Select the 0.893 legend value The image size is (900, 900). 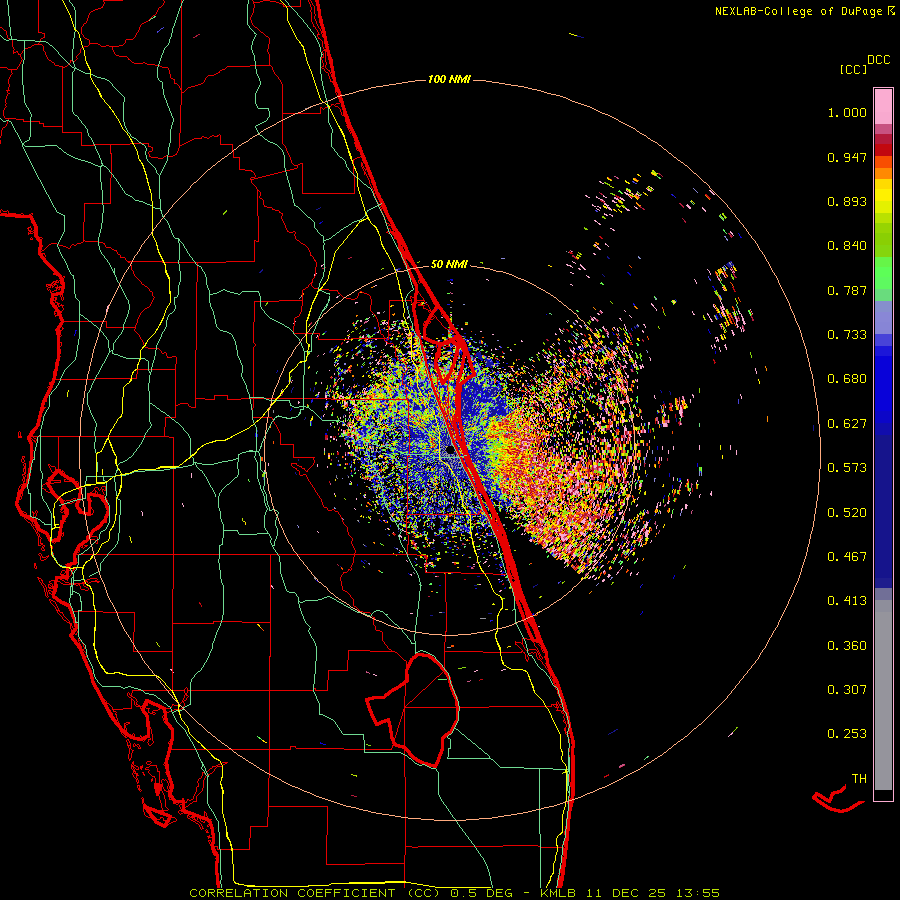click(847, 201)
